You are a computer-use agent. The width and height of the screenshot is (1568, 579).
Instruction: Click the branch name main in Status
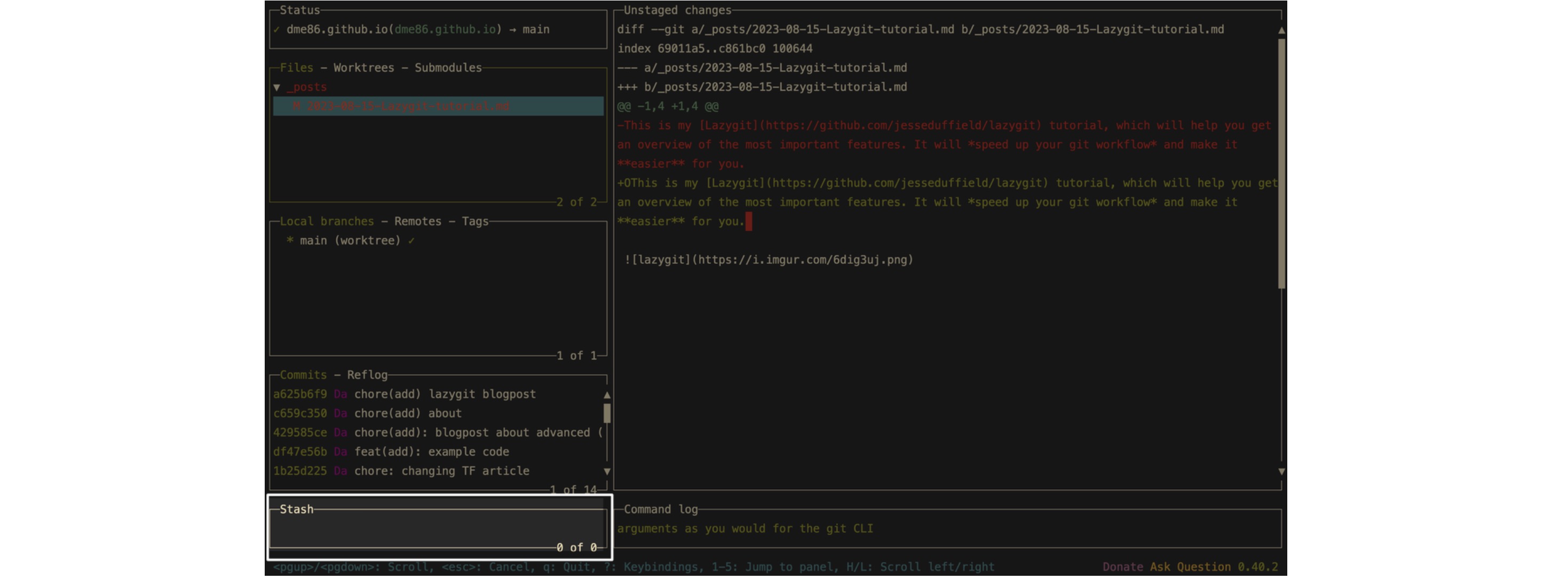[536, 29]
